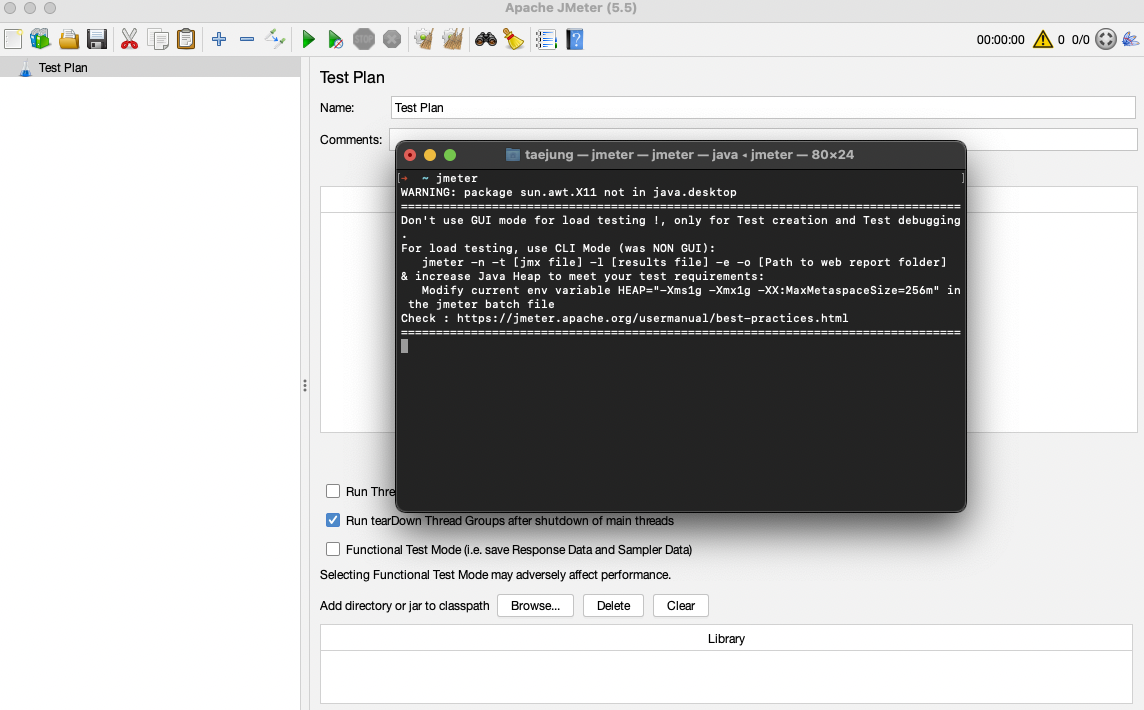Viewport: 1144px width, 710px height.
Task: Uncheck Run tearDown Thread Groups checkbox
Action: pyautogui.click(x=333, y=520)
